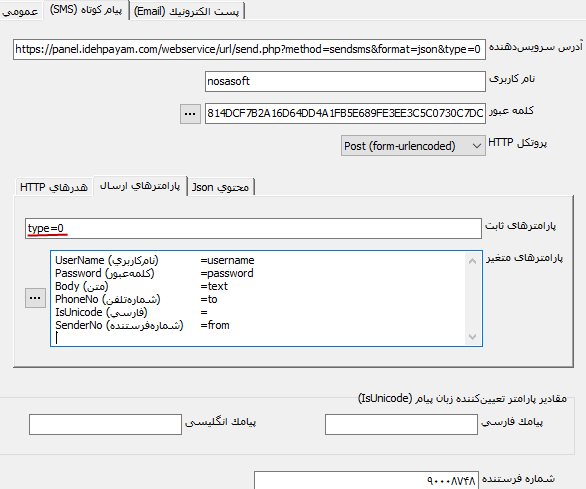Click the service provider URL address field
This screenshot has width=586, height=489.
pos(249,49)
